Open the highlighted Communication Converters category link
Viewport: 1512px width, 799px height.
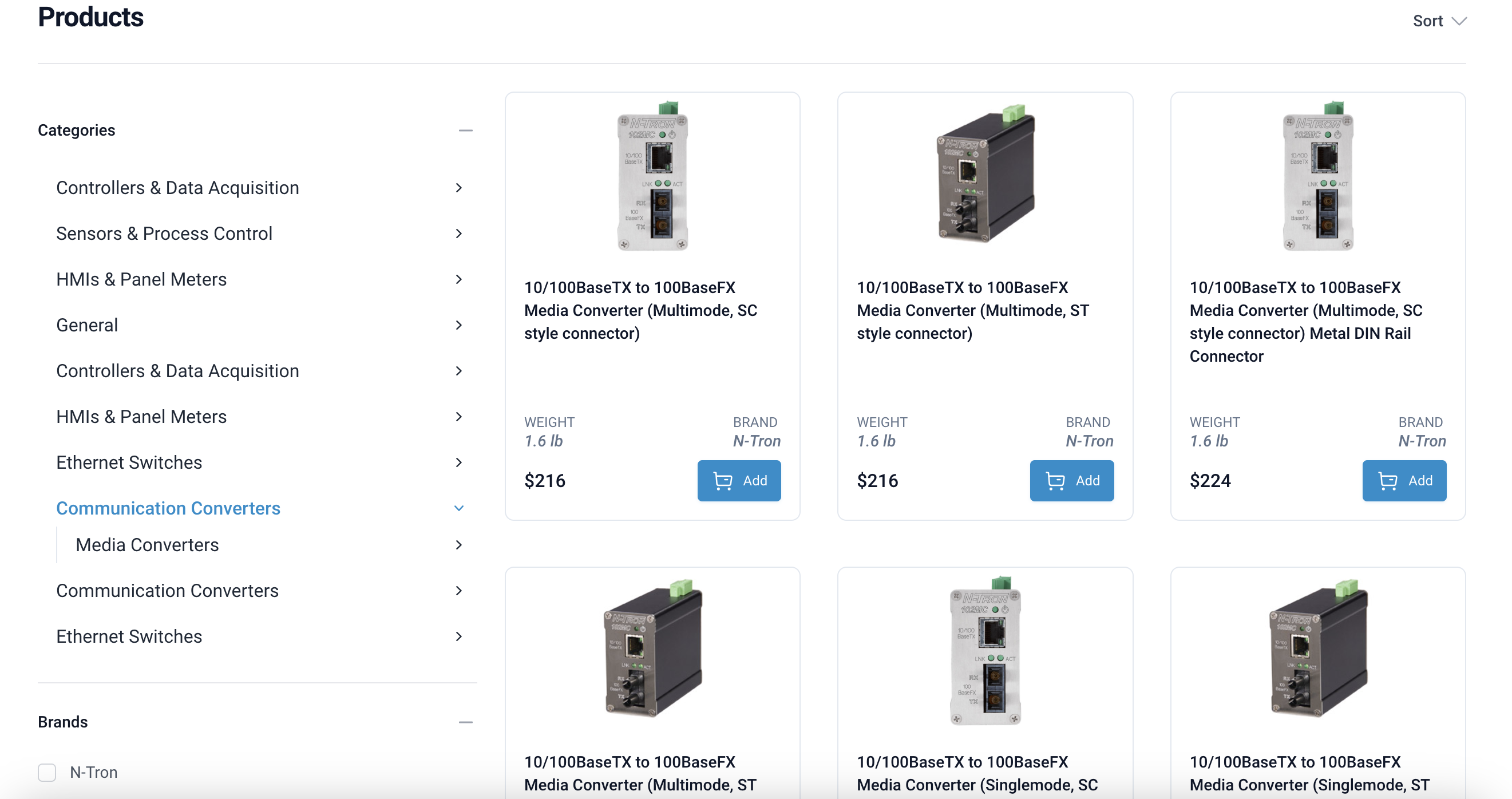coord(168,508)
